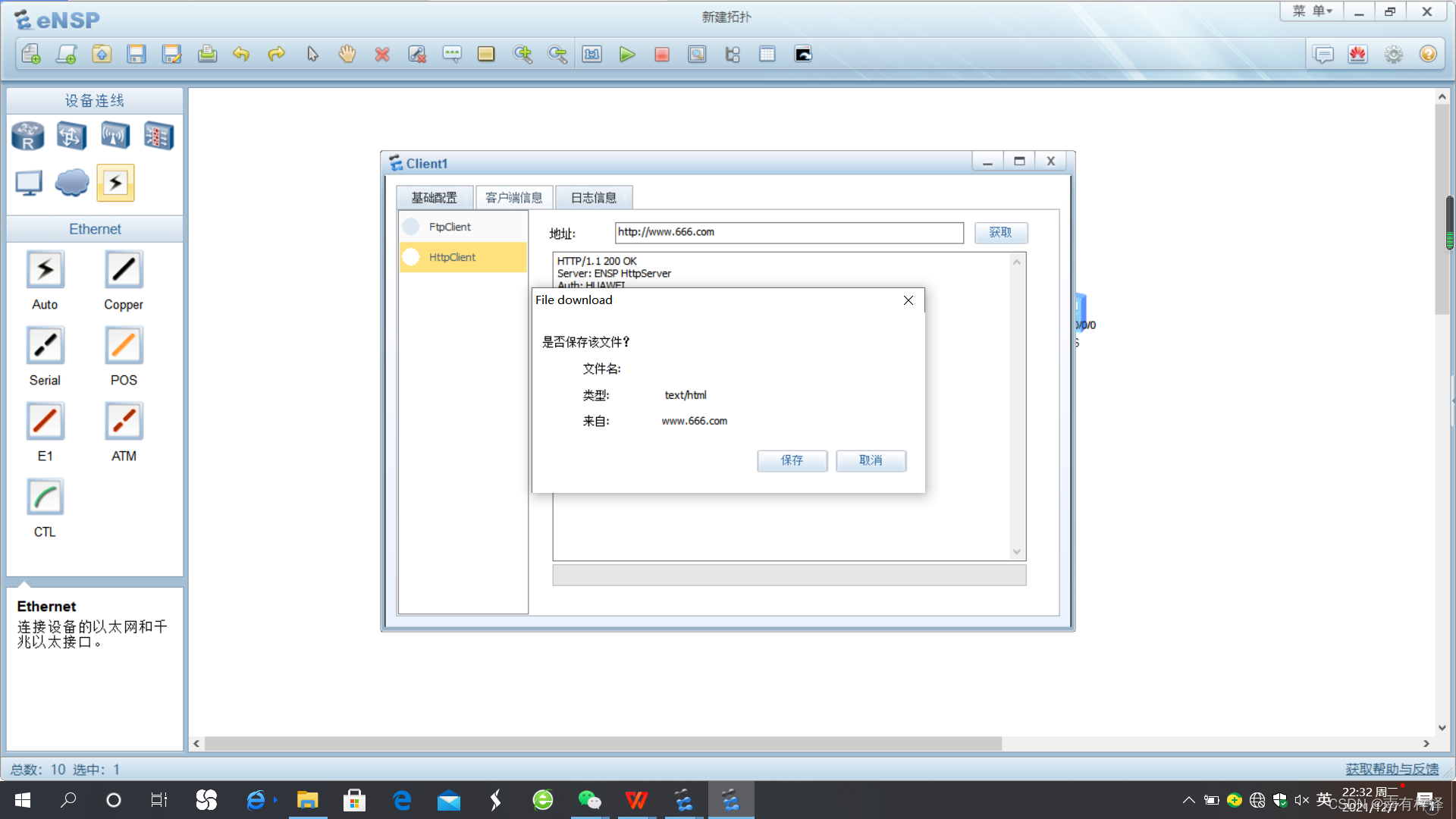Select the FtpClient radio option

pos(412,227)
